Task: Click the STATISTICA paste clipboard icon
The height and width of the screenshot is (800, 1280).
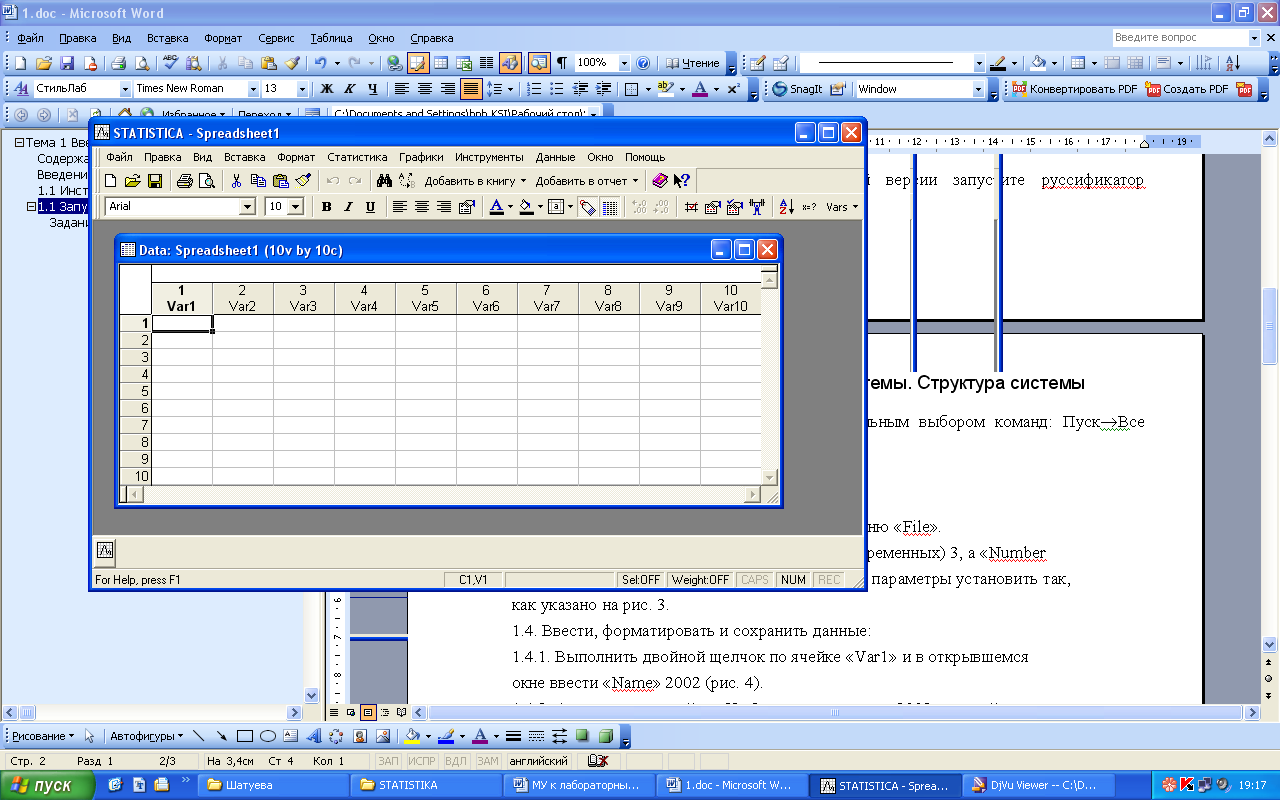Action: [x=281, y=181]
